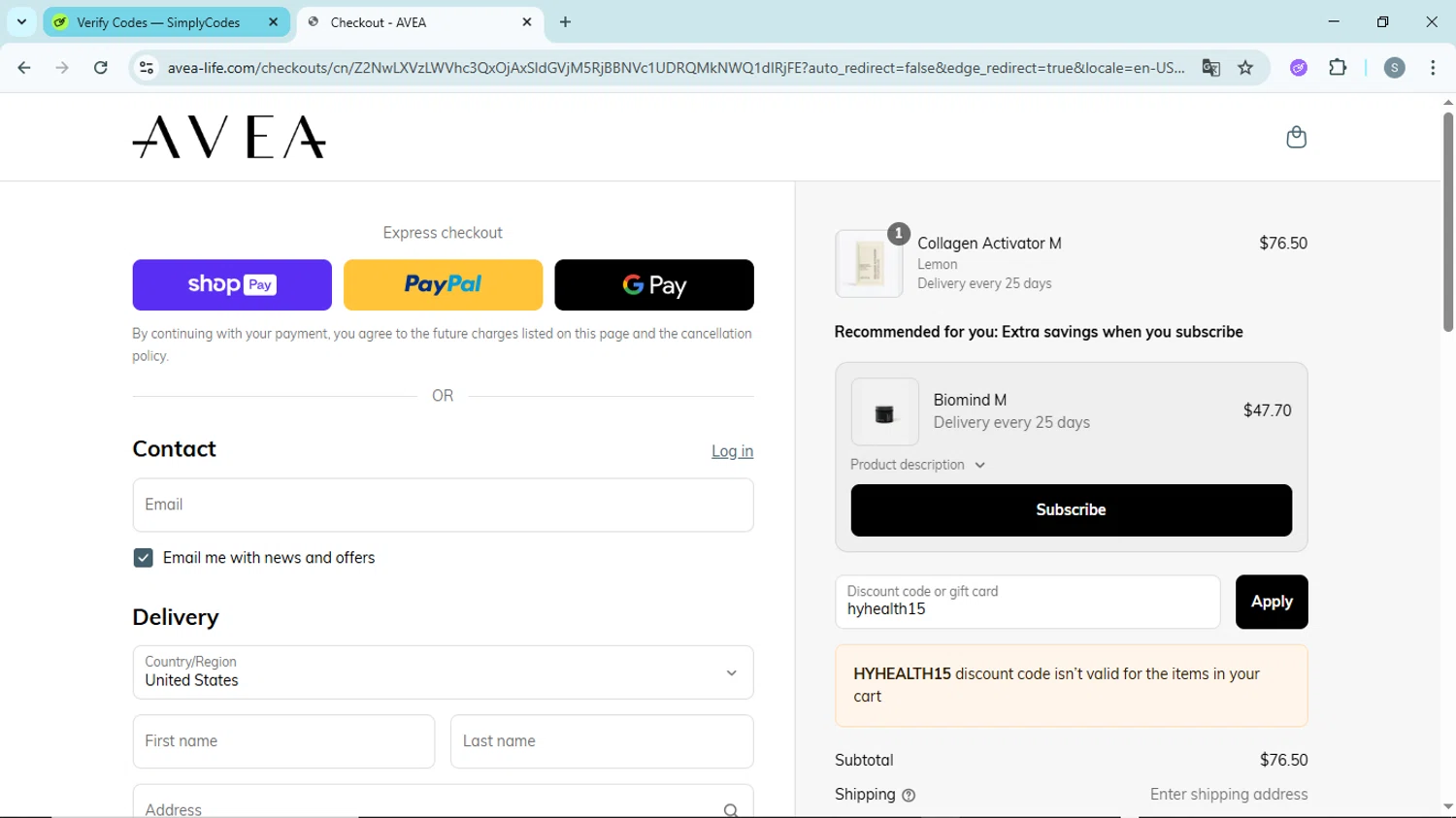Focus the Address field
The height and width of the screenshot is (818, 1456).
coord(443,802)
